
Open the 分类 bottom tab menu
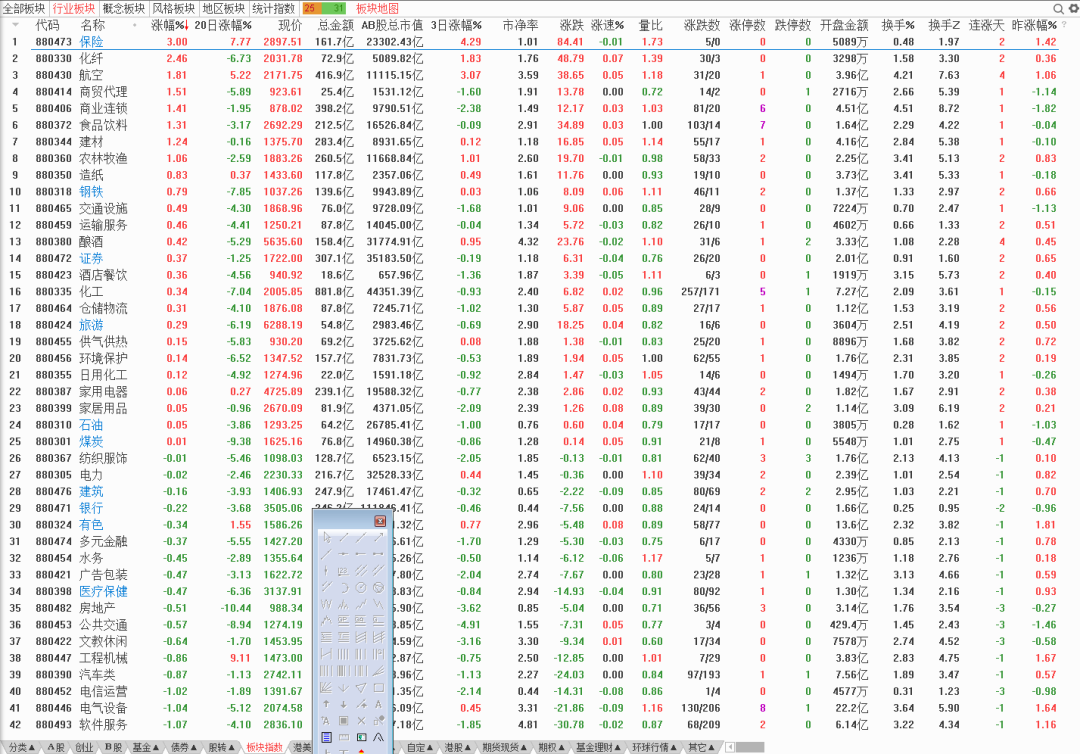click(x=22, y=747)
